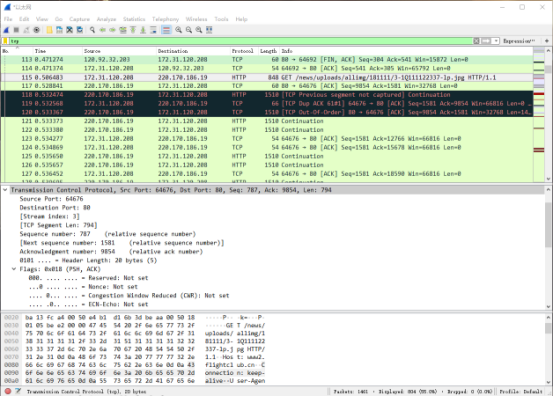Toggle packet list colorization
553x397 pixels.
click(x=166, y=30)
